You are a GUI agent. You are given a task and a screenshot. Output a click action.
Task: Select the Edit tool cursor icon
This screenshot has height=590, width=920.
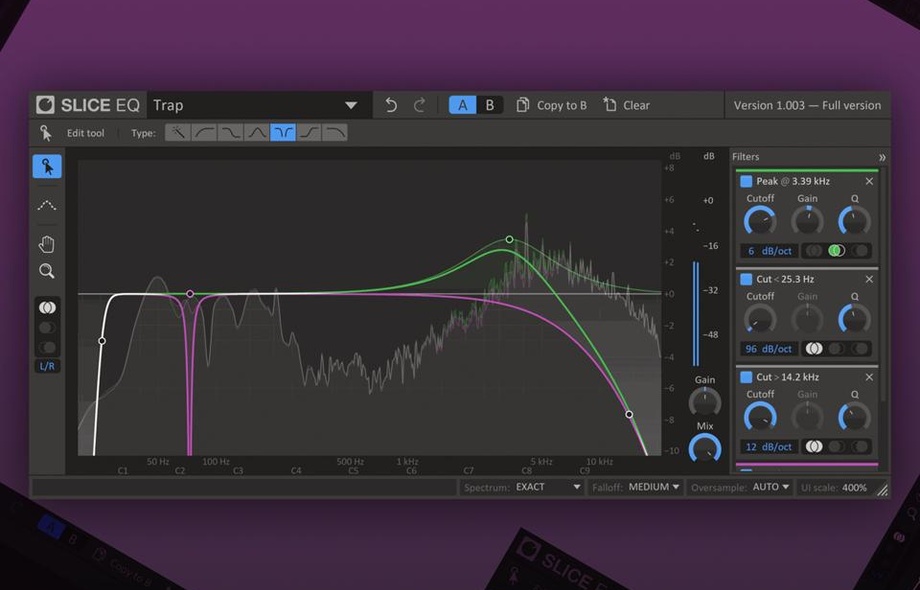coord(47,167)
